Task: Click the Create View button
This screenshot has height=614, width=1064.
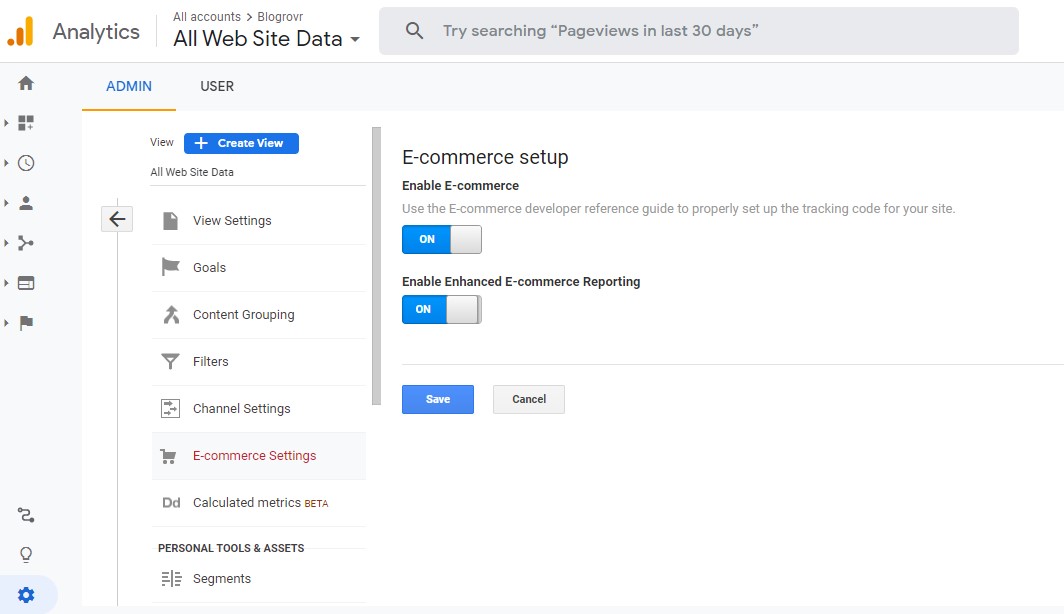Action: click(x=241, y=143)
